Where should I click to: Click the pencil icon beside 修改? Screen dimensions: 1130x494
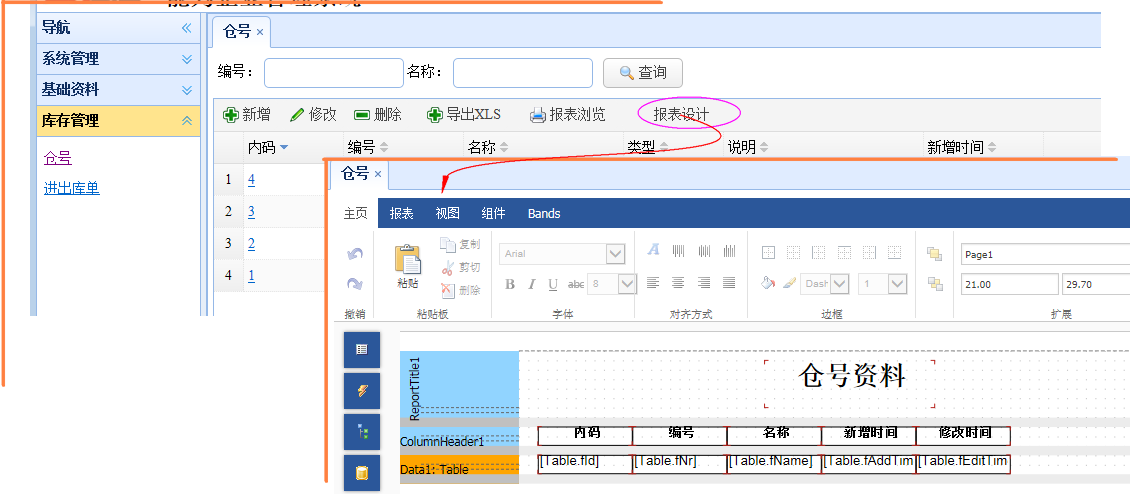coord(297,115)
